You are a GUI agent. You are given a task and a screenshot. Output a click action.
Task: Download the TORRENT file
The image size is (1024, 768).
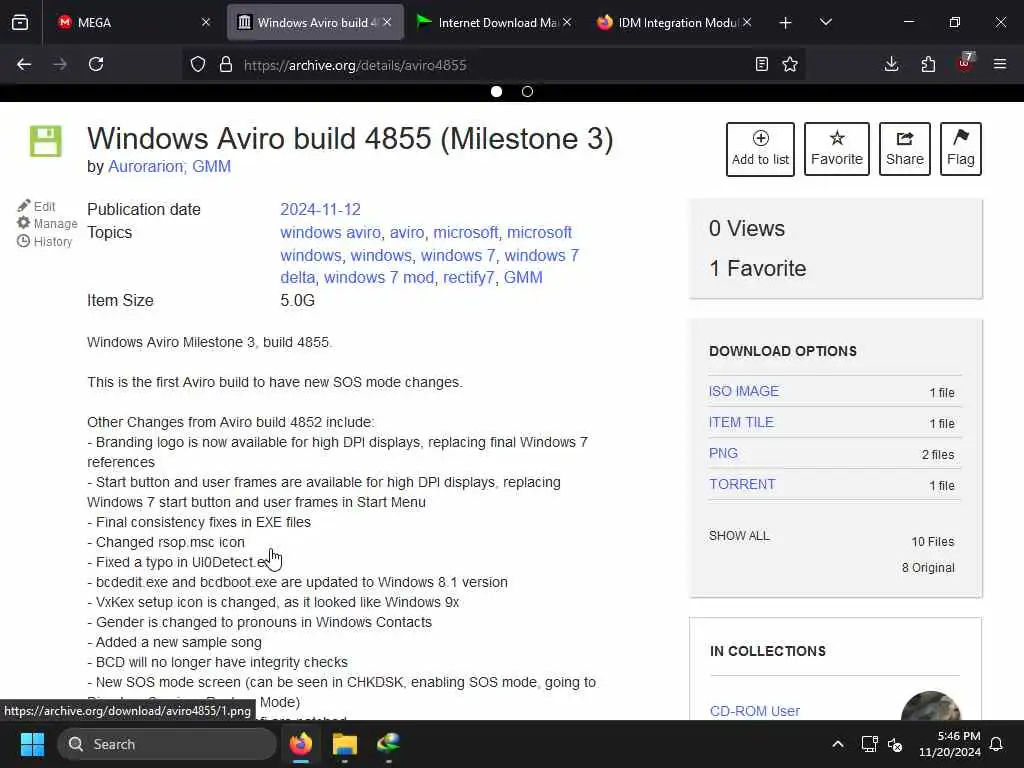(742, 485)
